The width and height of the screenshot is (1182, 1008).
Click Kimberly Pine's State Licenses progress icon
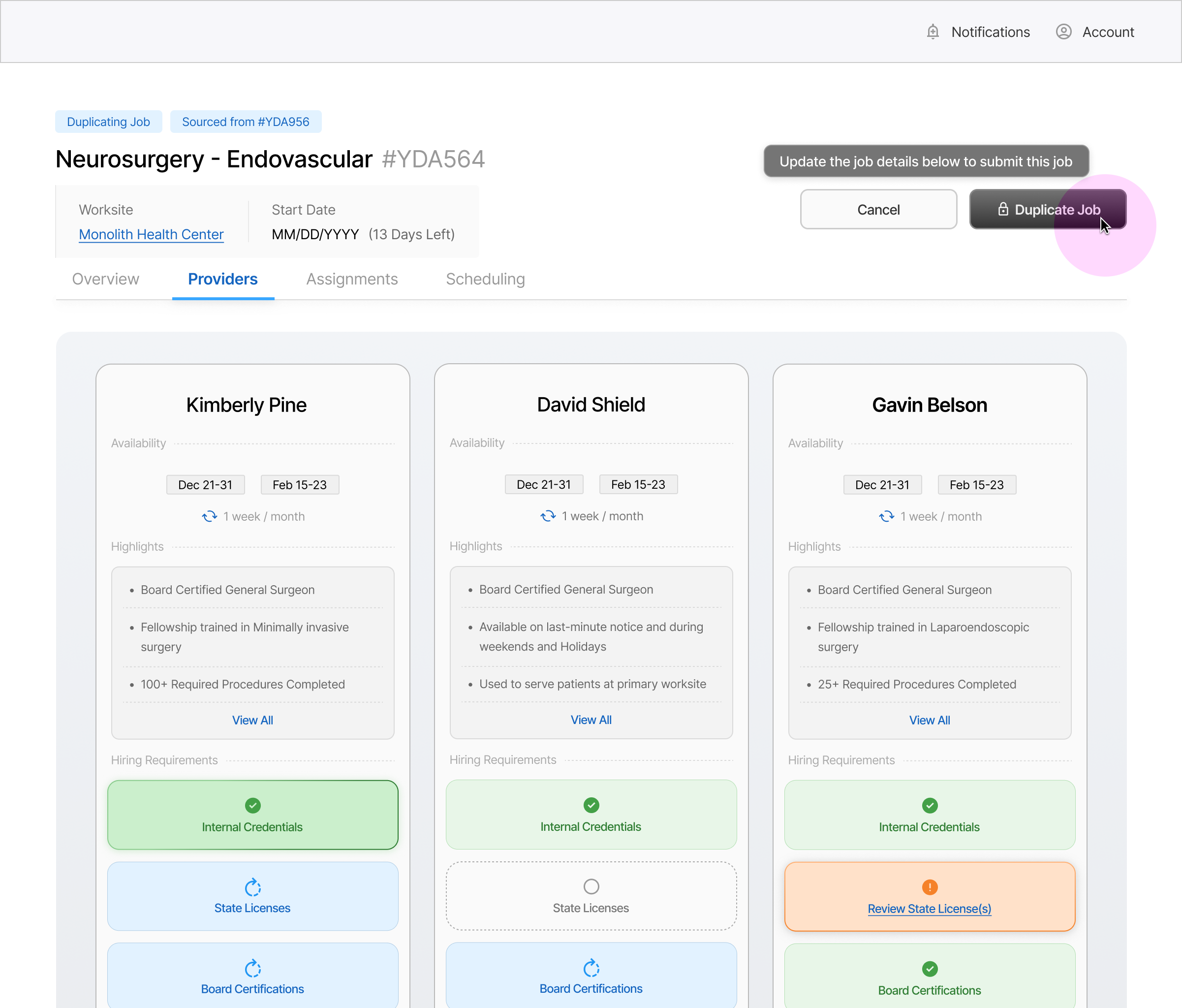[252, 887]
